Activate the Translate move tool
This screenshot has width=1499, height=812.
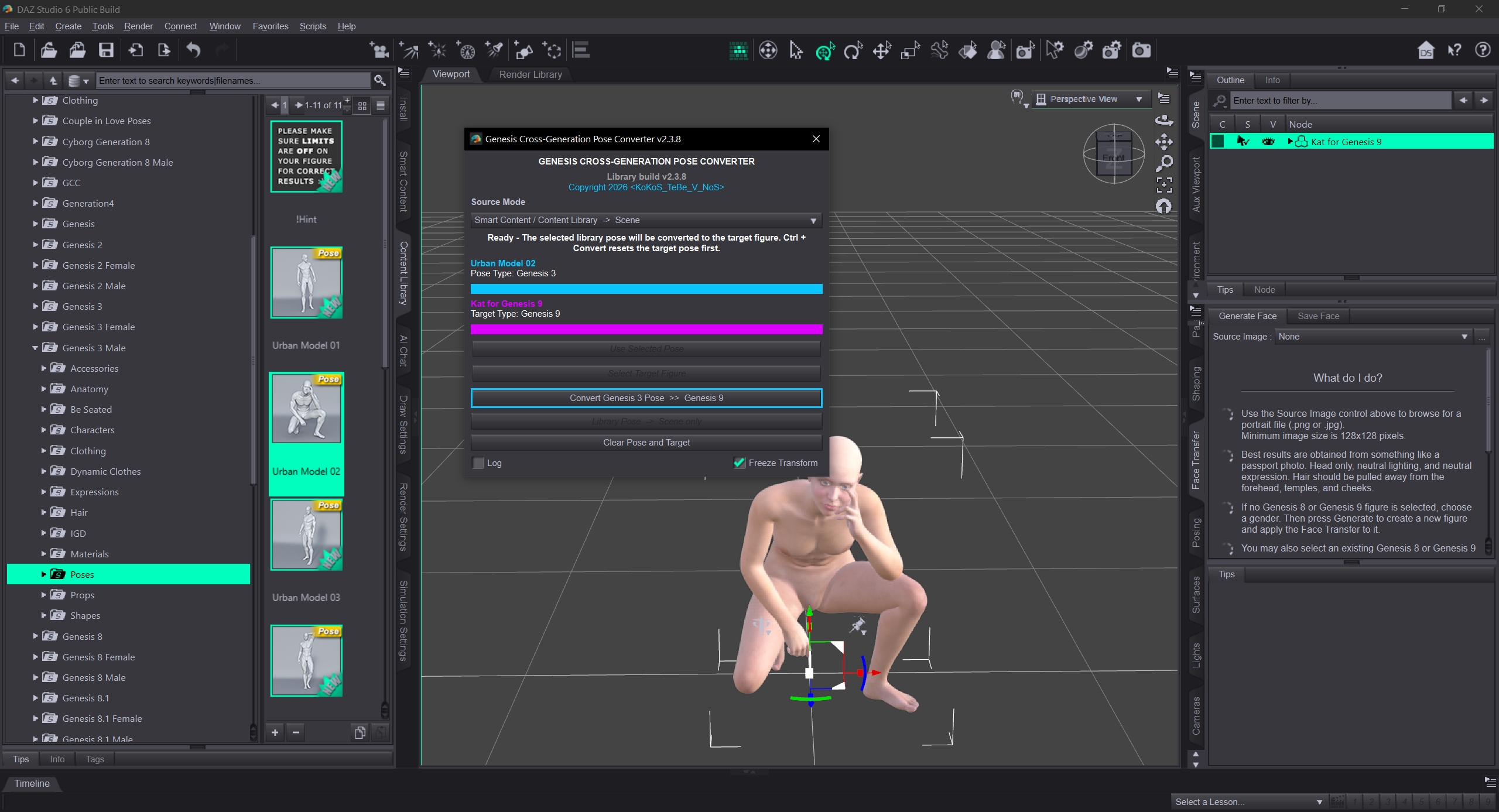point(882,51)
